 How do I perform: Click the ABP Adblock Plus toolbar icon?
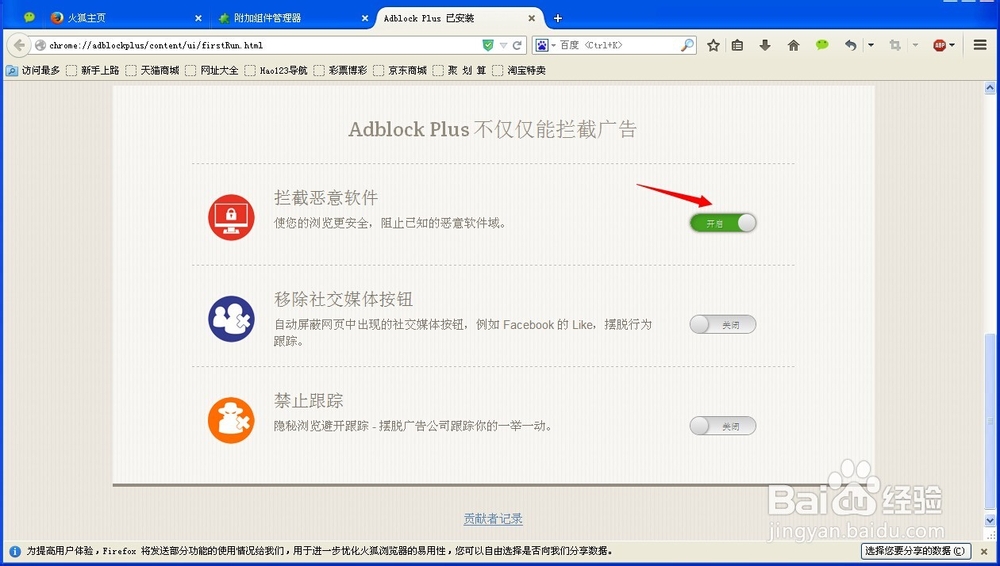point(939,45)
